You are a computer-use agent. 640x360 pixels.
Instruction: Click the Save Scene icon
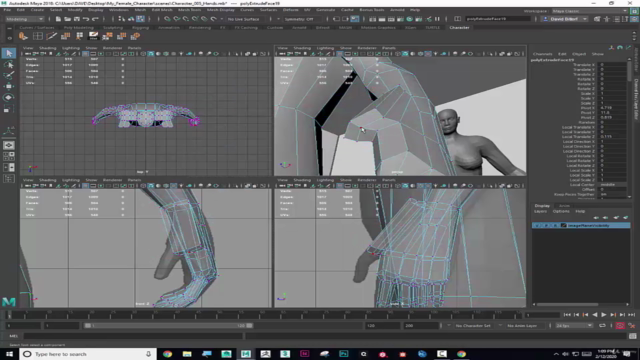point(77,19)
